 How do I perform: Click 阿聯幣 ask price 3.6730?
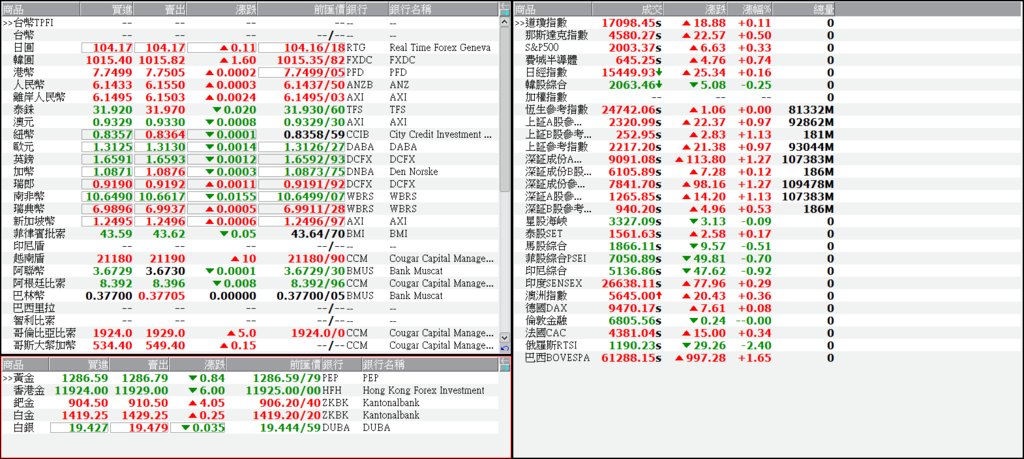coord(164,271)
